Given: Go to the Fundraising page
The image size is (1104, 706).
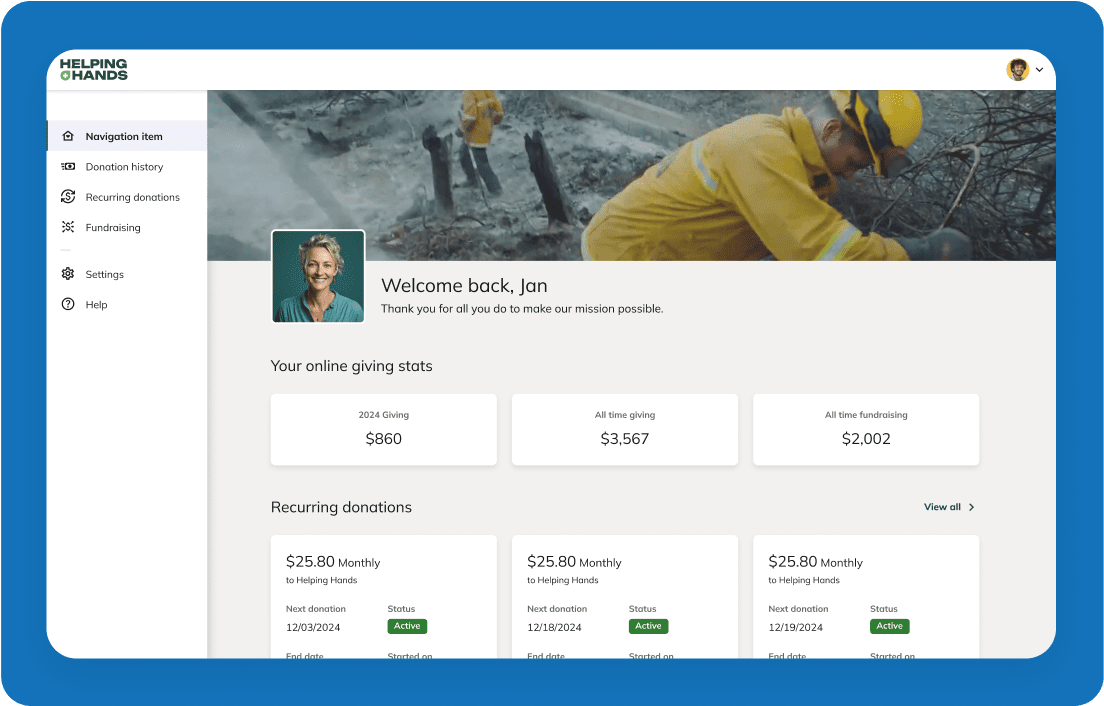Looking at the screenshot, I should coord(113,227).
